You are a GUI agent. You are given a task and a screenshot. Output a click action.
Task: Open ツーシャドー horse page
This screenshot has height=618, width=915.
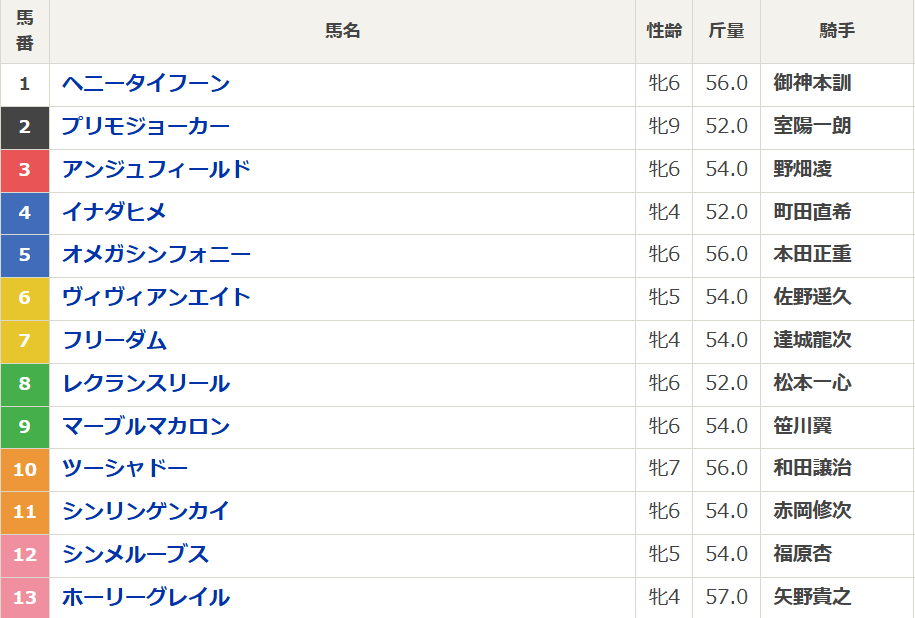coord(125,469)
